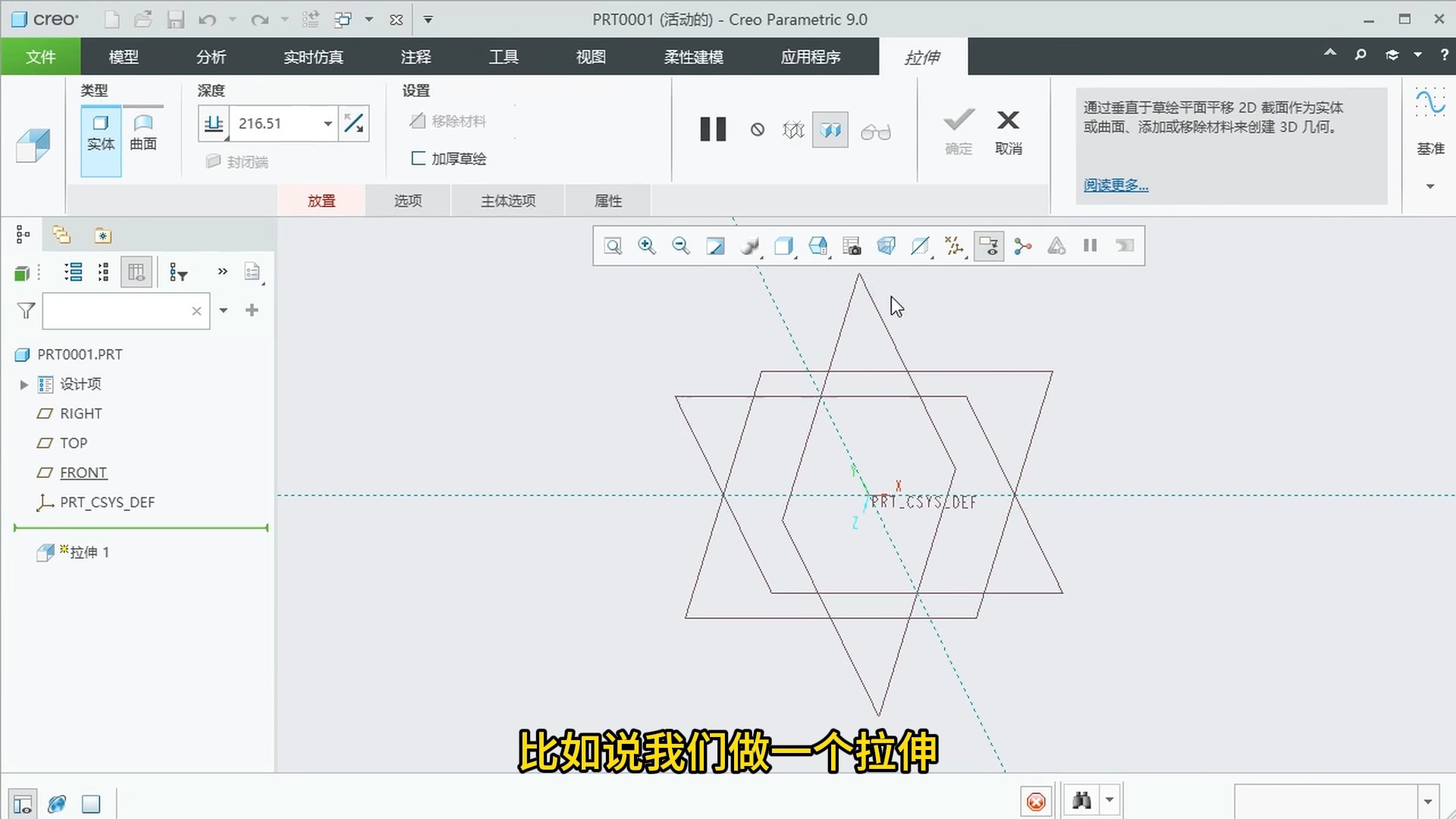Click the datum display filters icon
The image size is (1456, 819).
coord(954,246)
